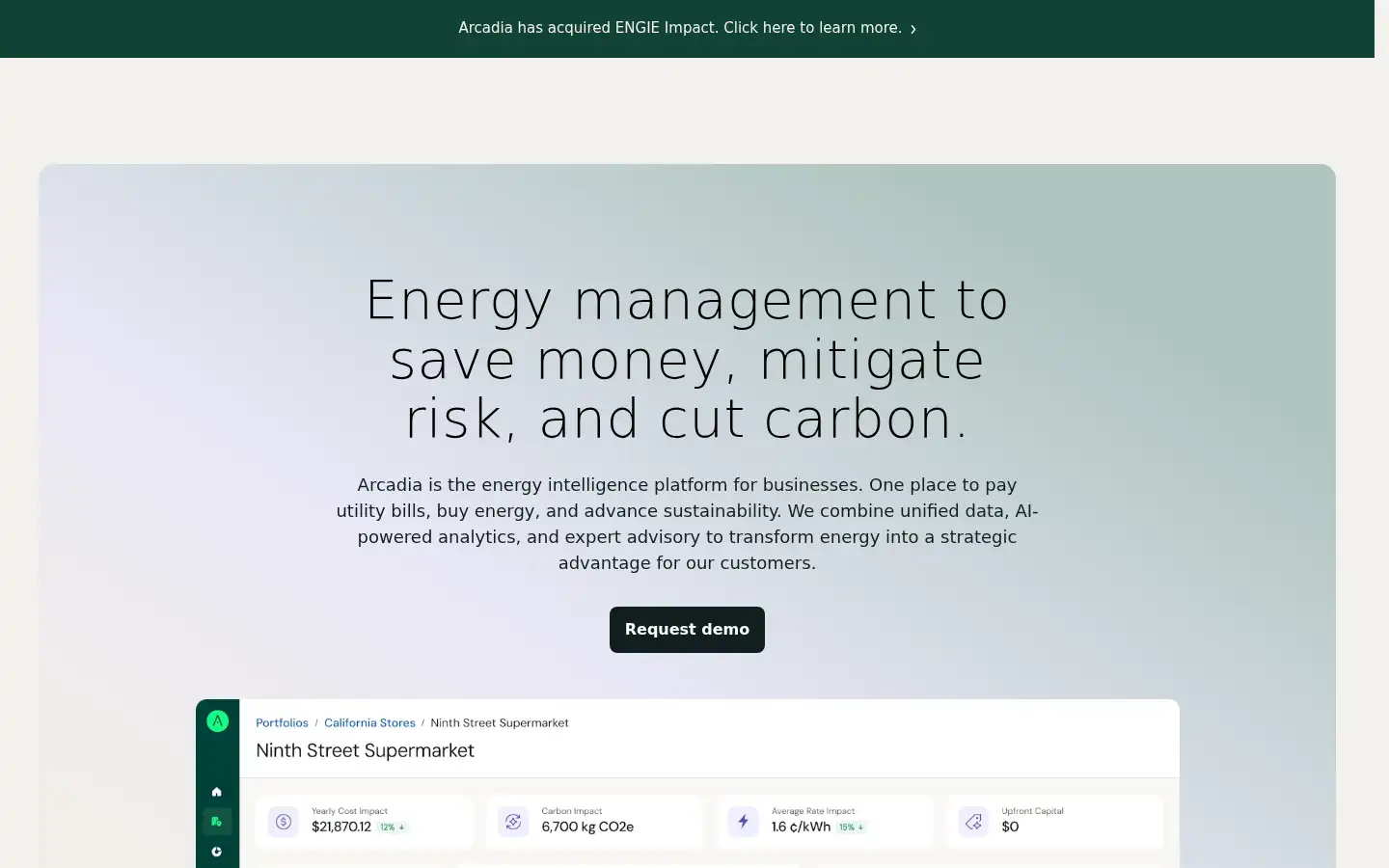
Task: Open the California Stores breadcrumb link
Action: (x=369, y=723)
